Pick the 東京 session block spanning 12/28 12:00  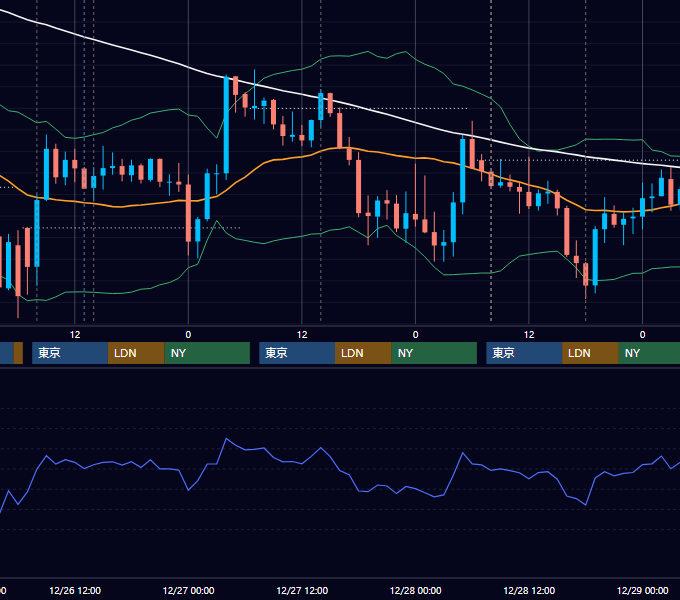coord(524,353)
